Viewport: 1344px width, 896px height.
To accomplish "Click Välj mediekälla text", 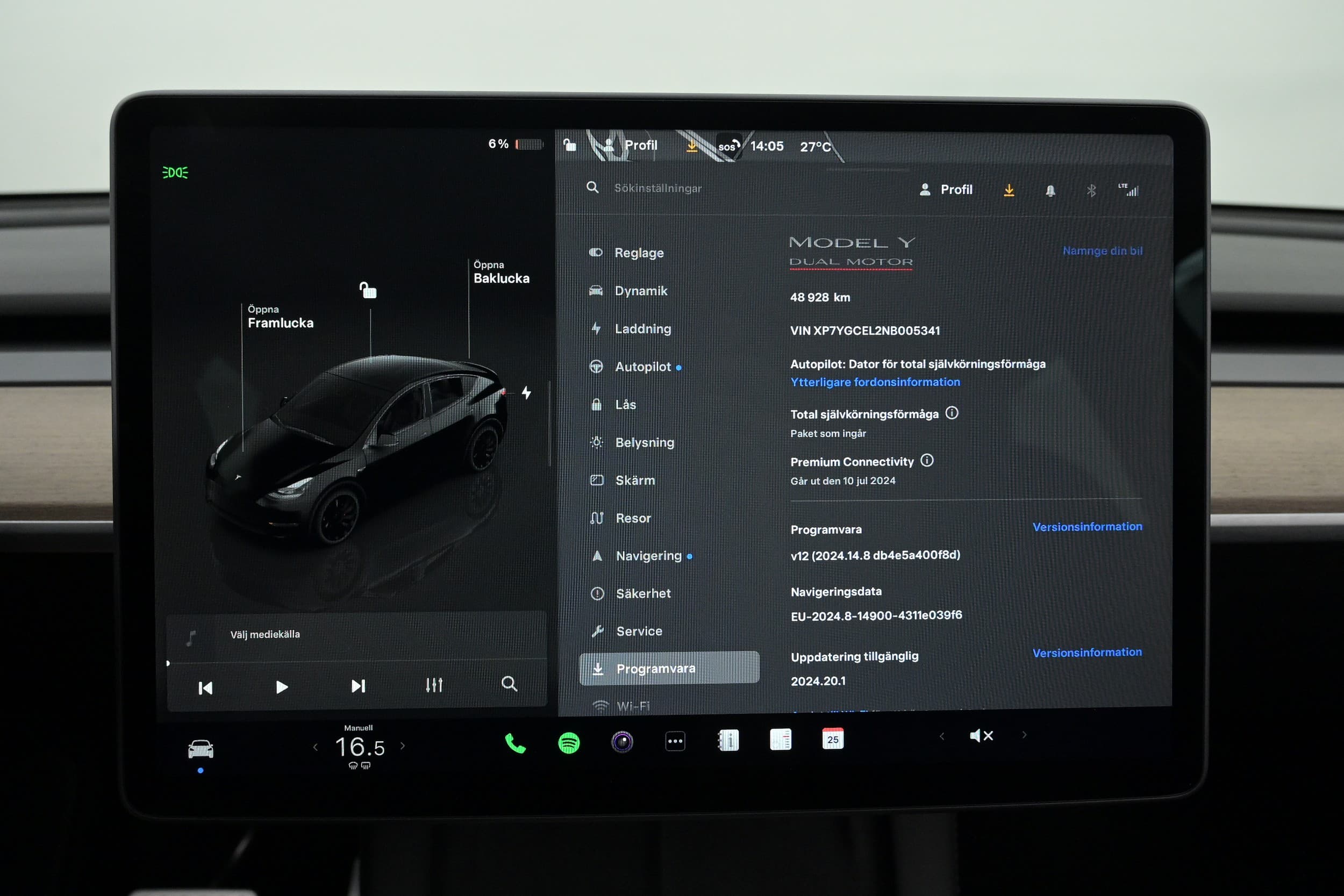I will coord(264,634).
